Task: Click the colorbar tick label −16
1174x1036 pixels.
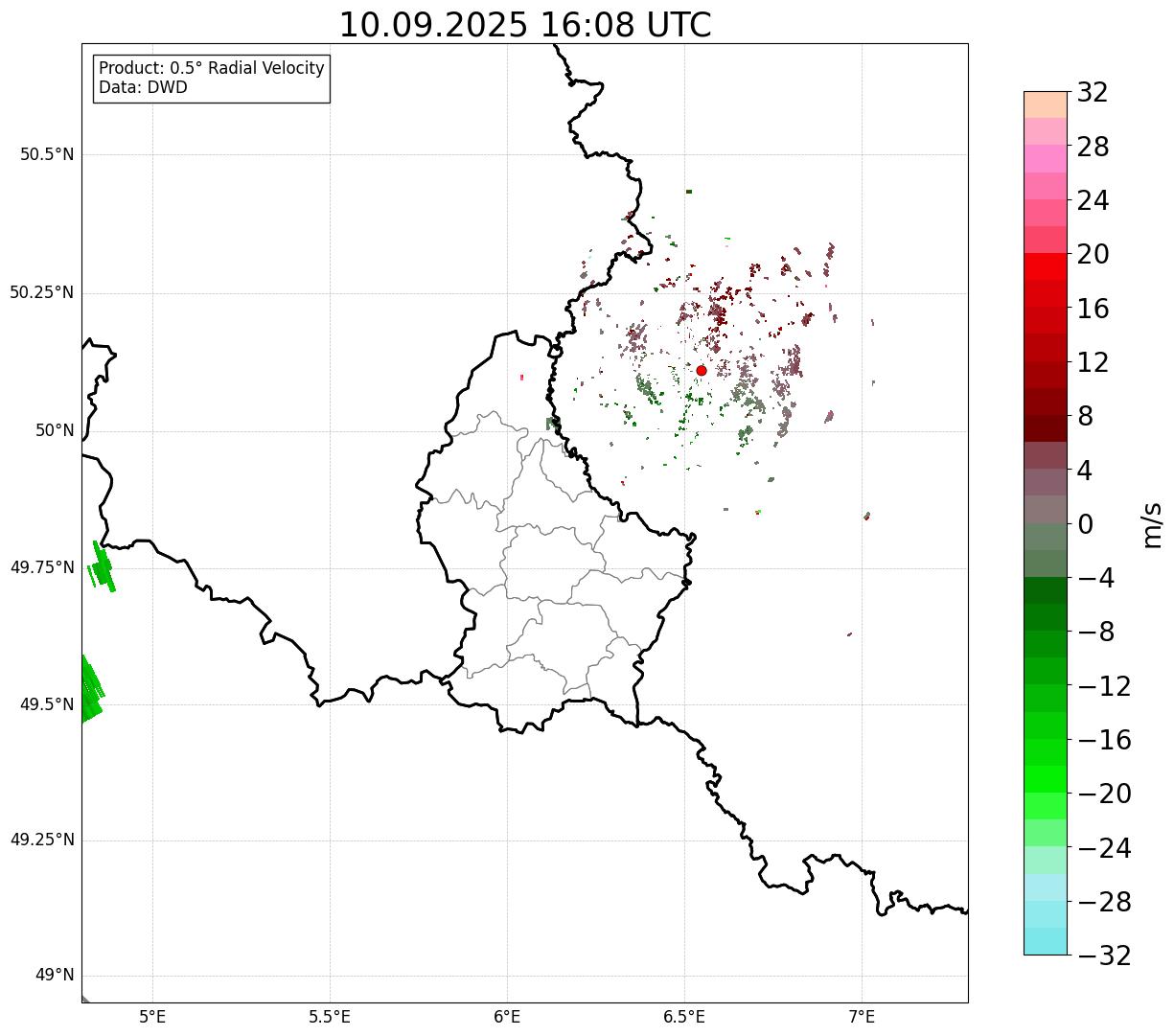Action: (1104, 740)
